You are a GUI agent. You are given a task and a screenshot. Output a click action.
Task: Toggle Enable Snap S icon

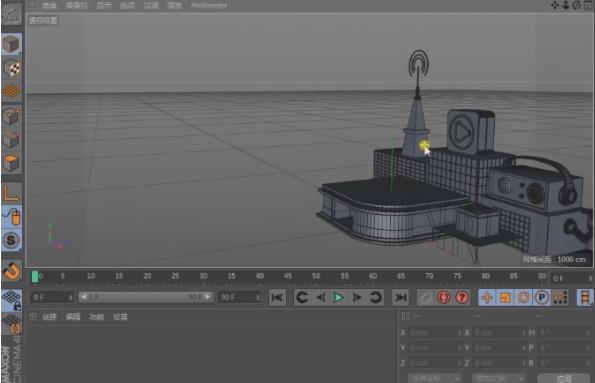11,240
